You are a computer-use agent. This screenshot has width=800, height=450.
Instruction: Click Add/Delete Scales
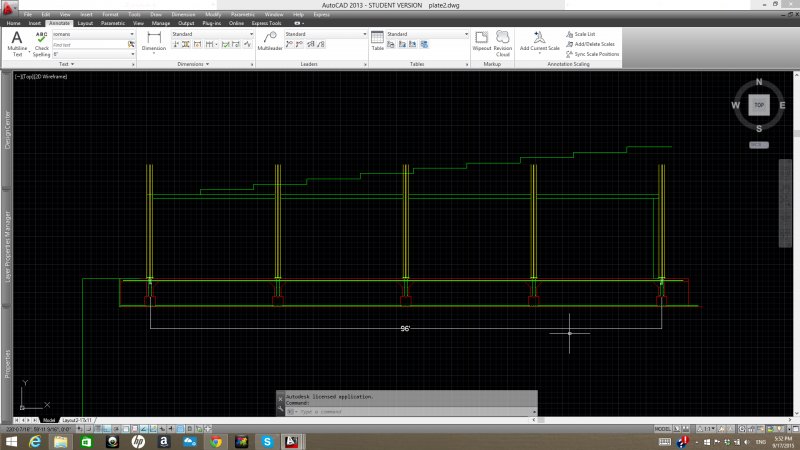(590, 44)
